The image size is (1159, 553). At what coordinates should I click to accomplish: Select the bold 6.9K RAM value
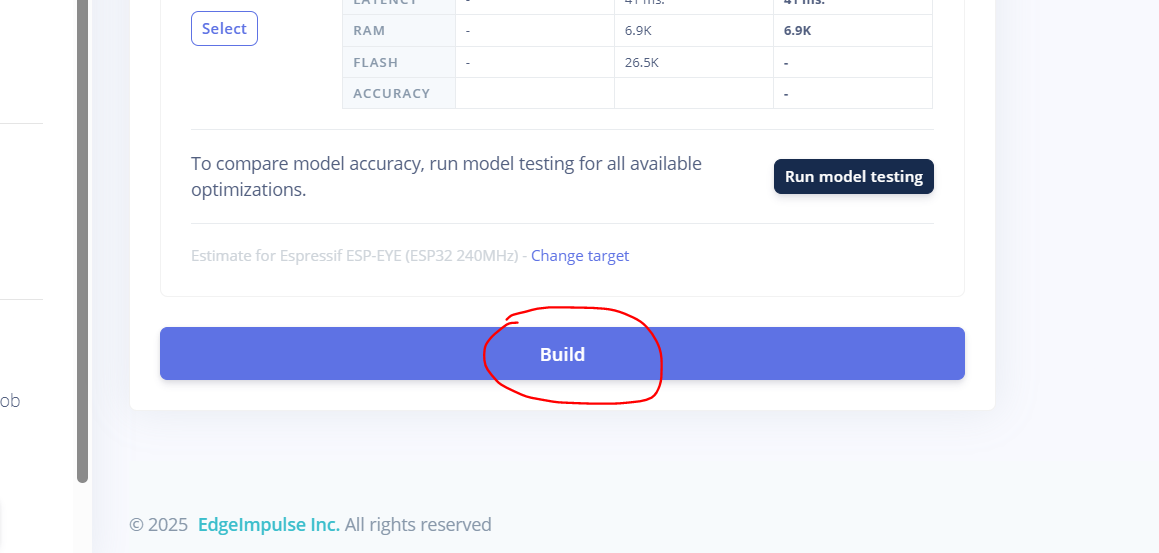tap(797, 31)
